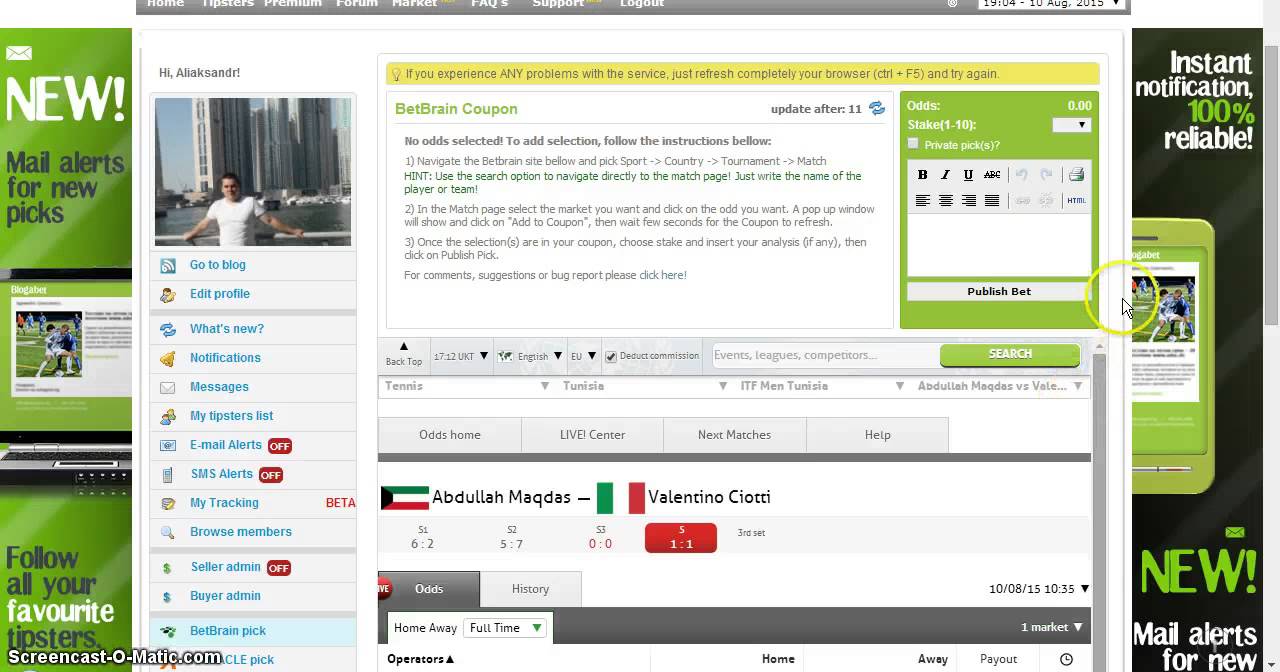
Task: Toggle bold in the analysis editor
Action: point(922,175)
